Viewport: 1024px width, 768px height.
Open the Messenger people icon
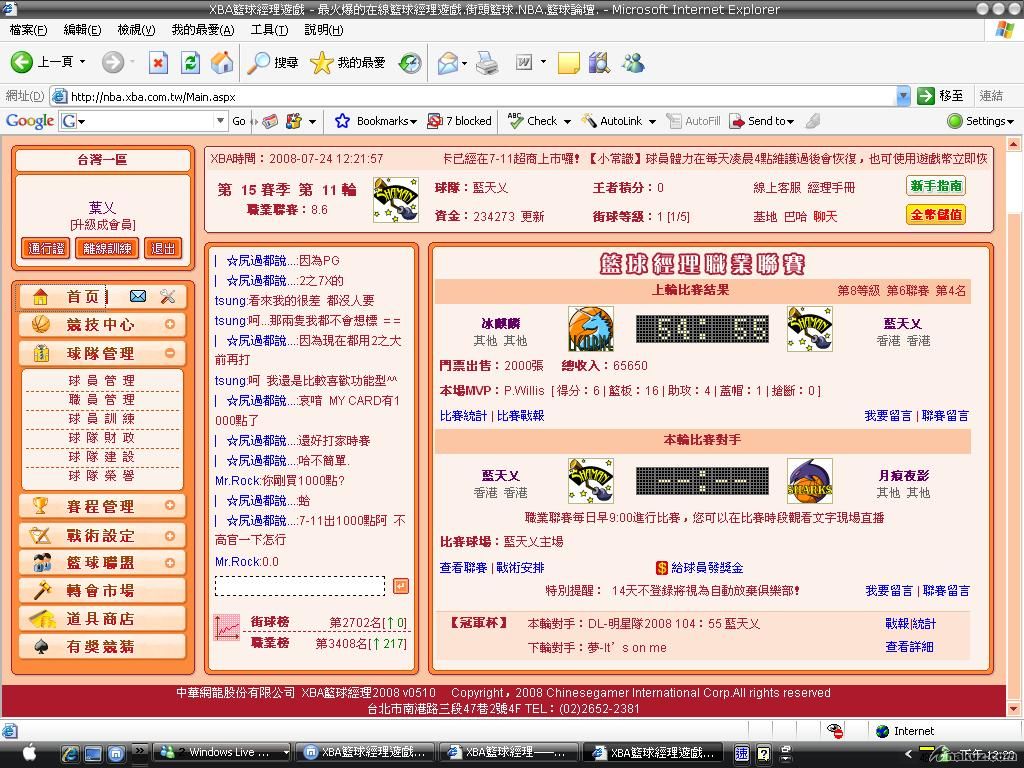(x=633, y=63)
